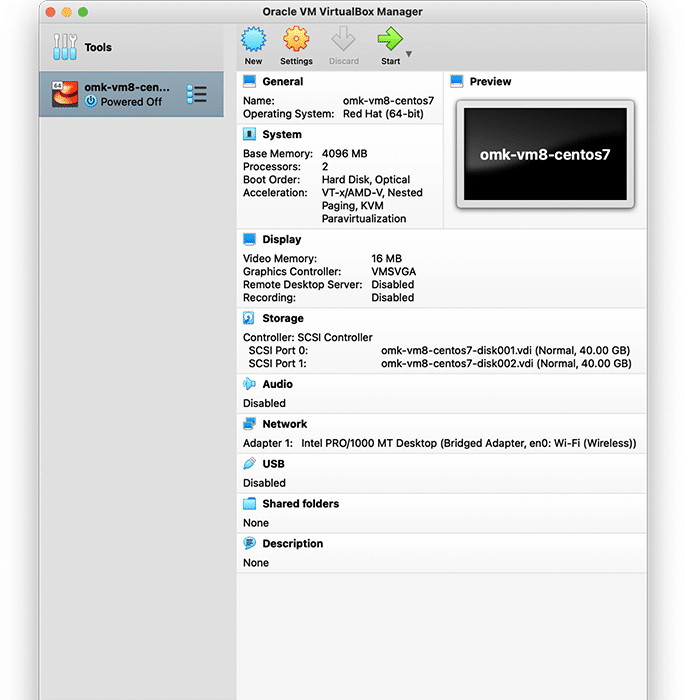
Task: Click the New button label
Action: [253, 61]
